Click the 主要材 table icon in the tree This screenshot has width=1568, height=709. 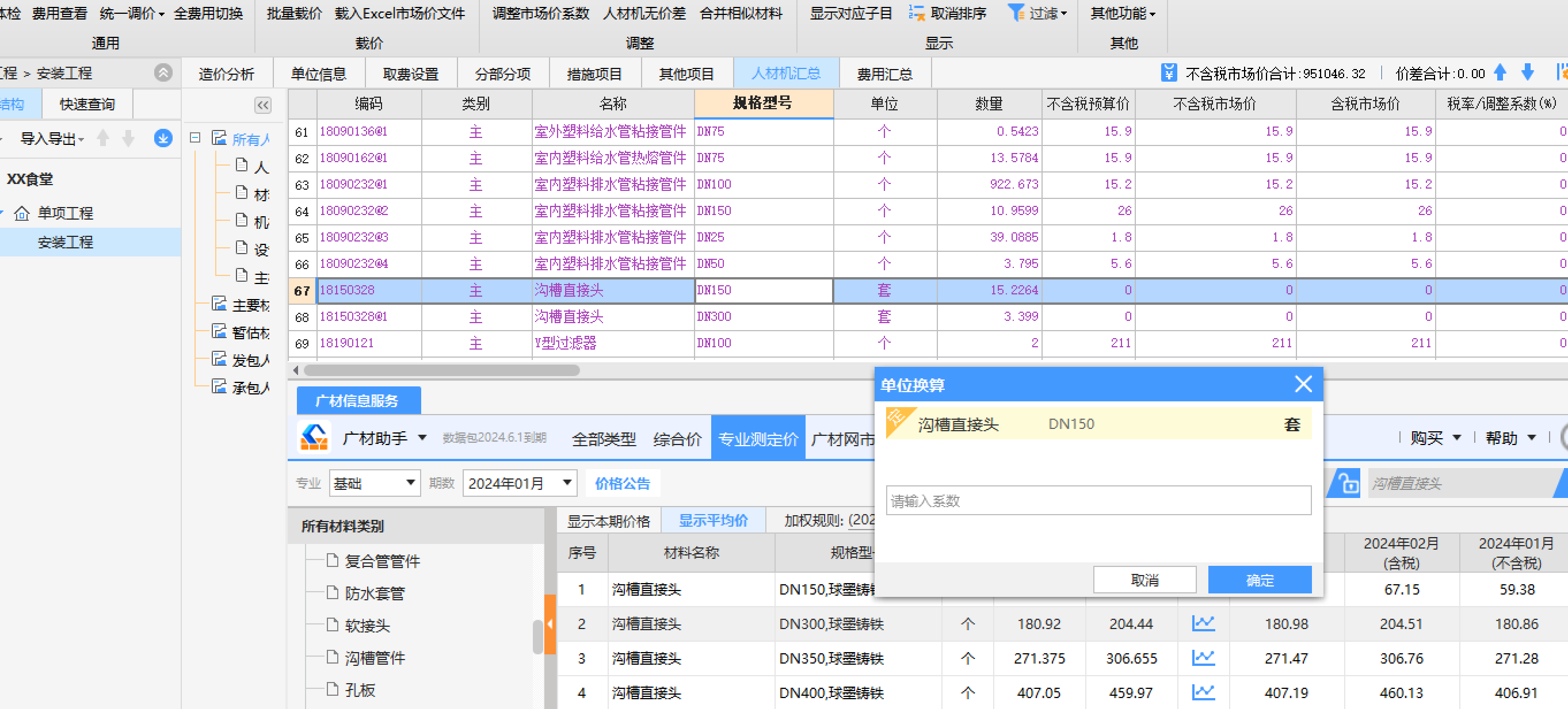219,304
